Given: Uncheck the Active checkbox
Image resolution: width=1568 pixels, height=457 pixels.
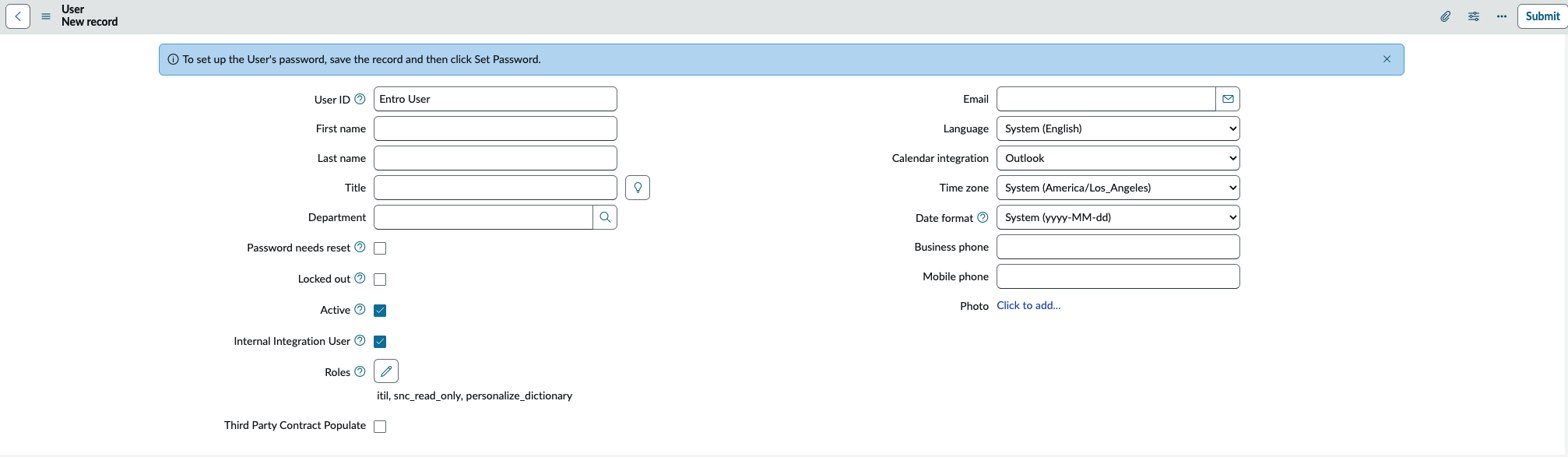Looking at the screenshot, I should pyautogui.click(x=380, y=311).
